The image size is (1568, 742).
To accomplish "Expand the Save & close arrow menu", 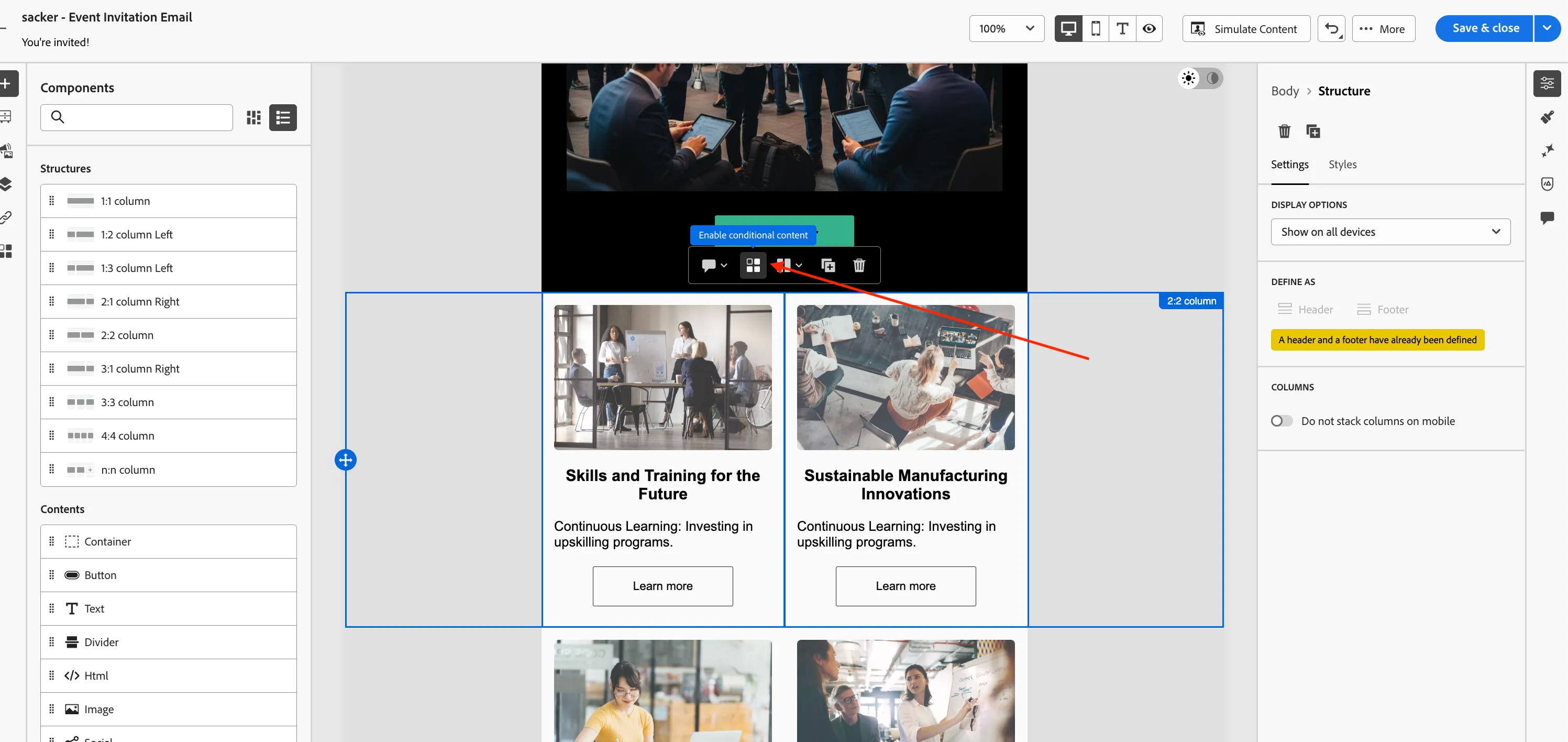I will pyautogui.click(x=1547, y=29).
